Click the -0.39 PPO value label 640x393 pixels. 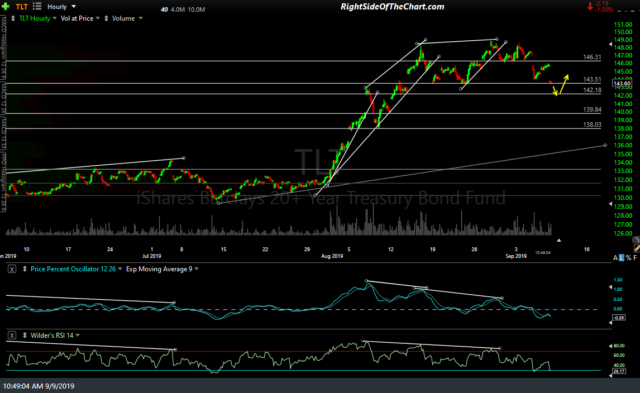tap(619, 318)
